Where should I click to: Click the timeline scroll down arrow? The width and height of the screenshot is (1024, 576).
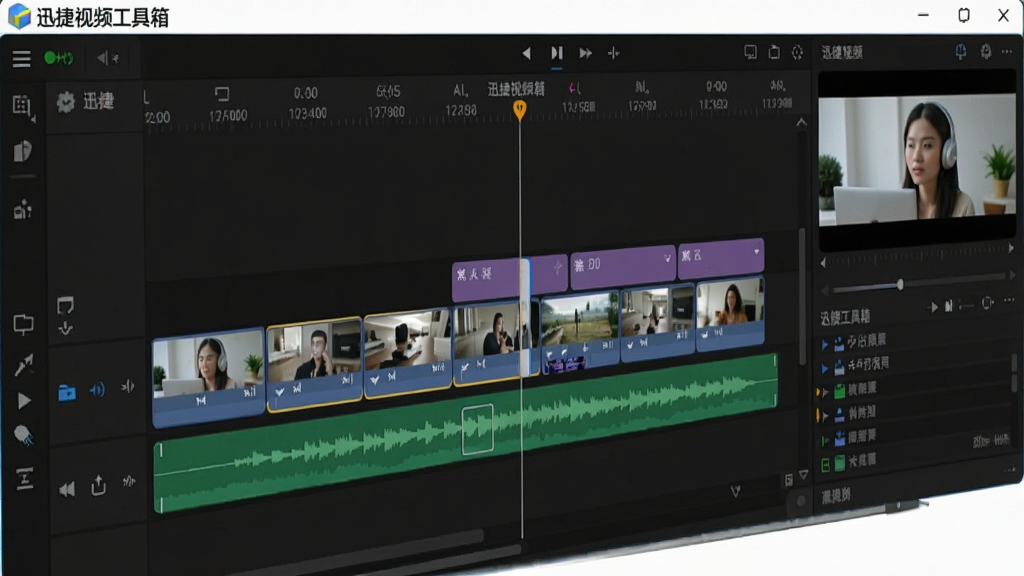tap(803, 475)
